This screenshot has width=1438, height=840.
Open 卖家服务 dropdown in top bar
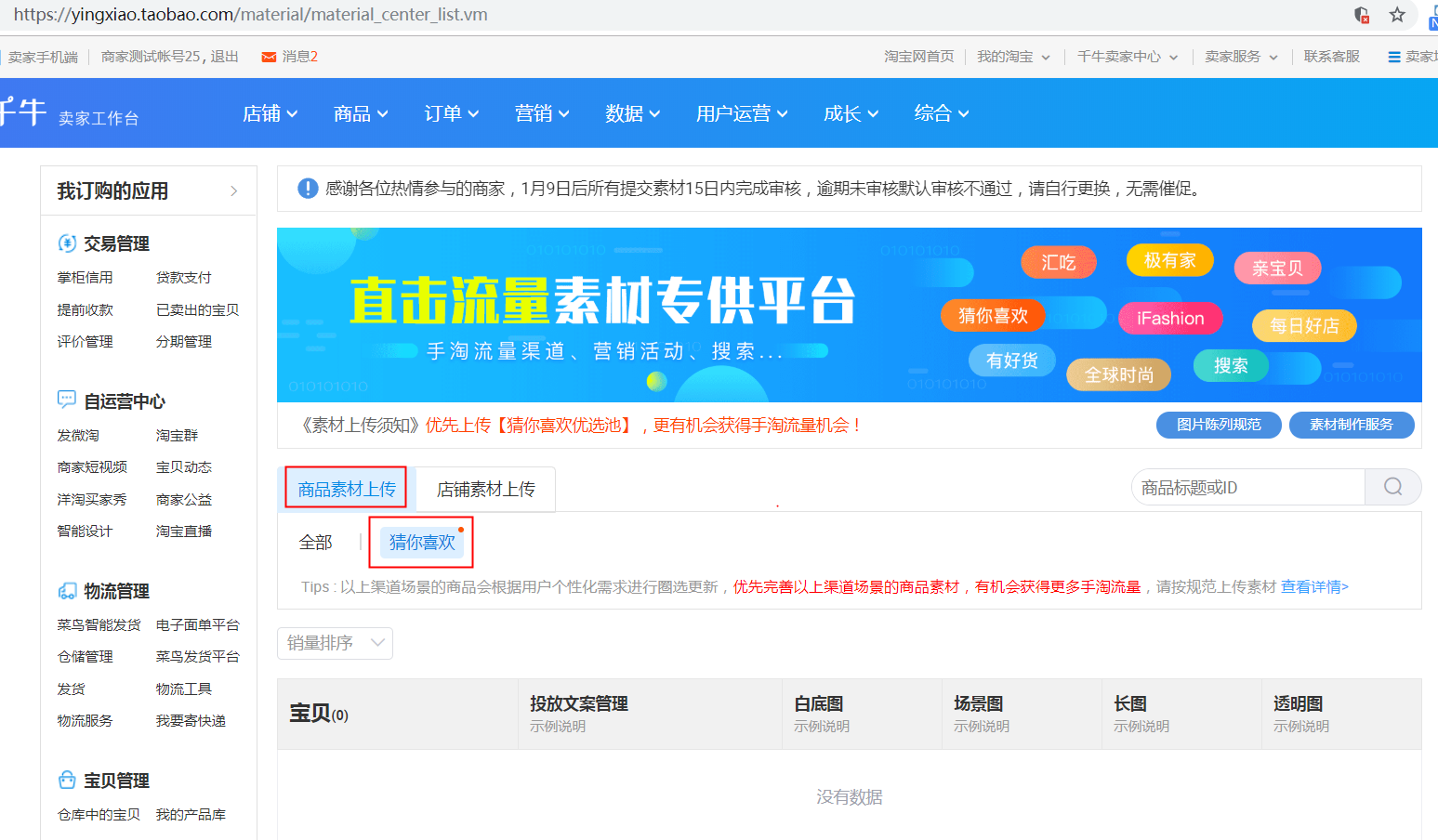(1241, 57)
